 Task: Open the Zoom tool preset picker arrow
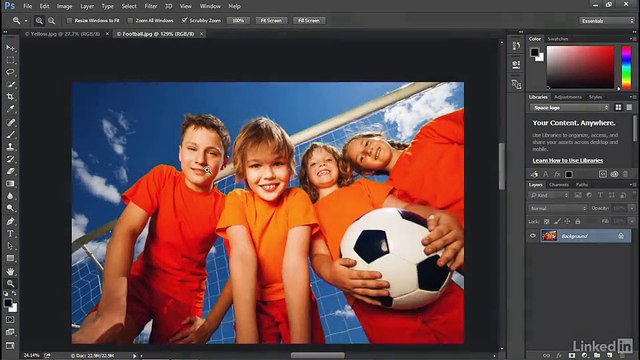(26, 20)
